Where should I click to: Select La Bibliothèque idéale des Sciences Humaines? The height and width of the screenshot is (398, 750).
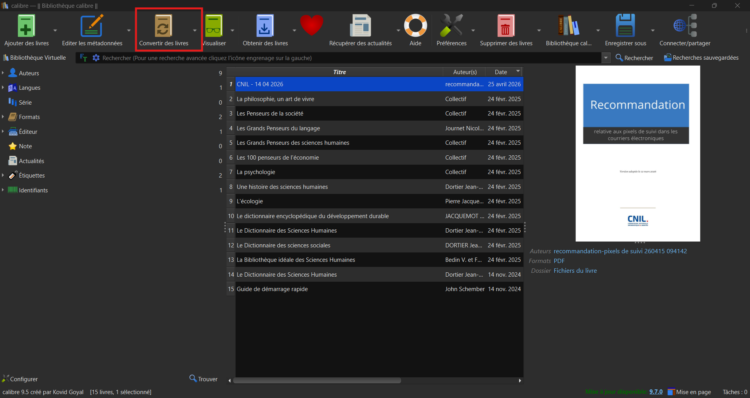tap(379, 260)
